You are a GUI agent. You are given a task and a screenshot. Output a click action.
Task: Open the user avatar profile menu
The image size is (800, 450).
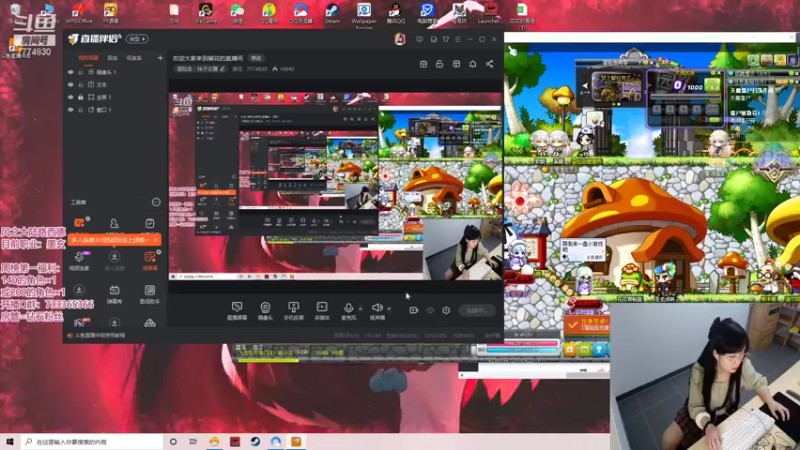(x=399, y=39)
